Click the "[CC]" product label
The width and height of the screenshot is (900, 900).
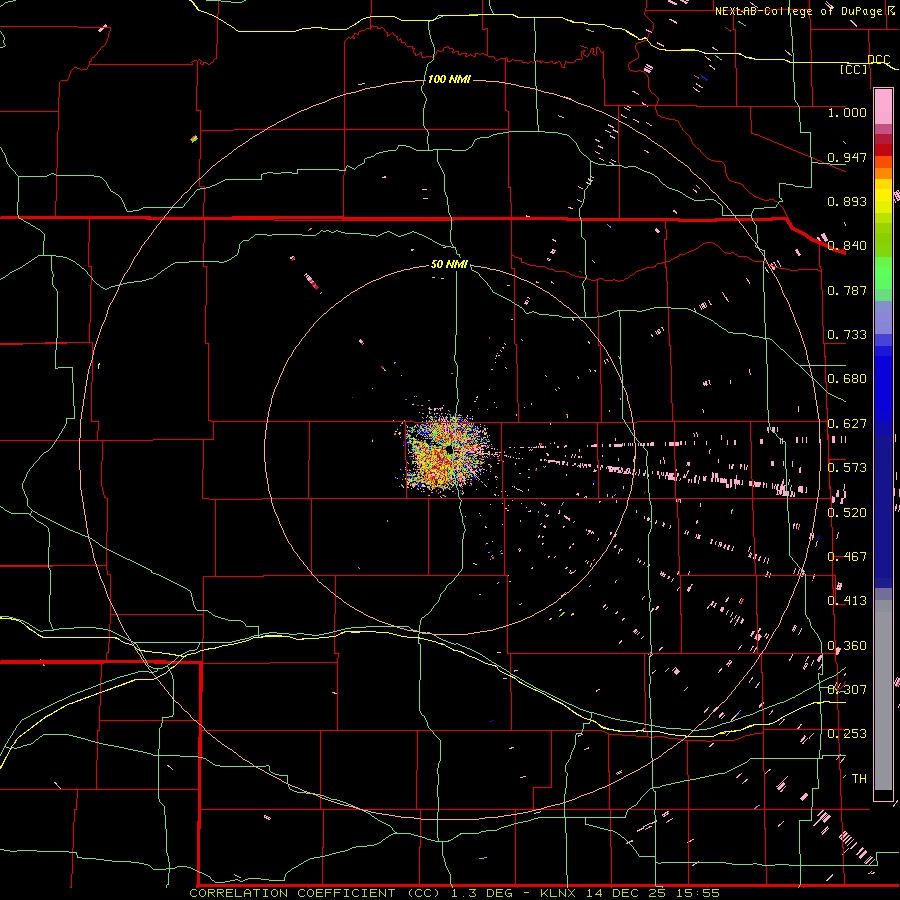click(854, 69)
